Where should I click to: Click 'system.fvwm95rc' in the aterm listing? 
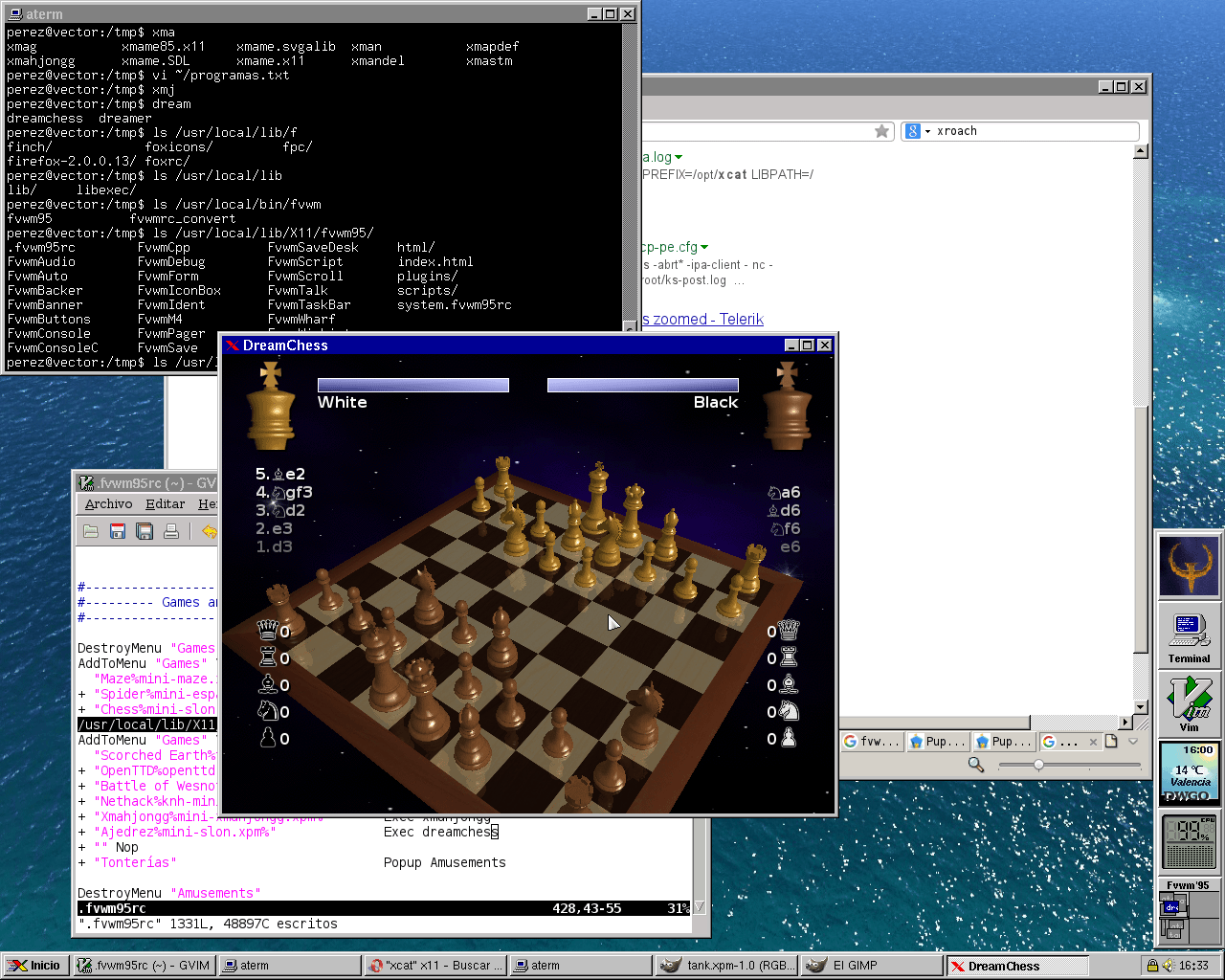coord(455,304)
